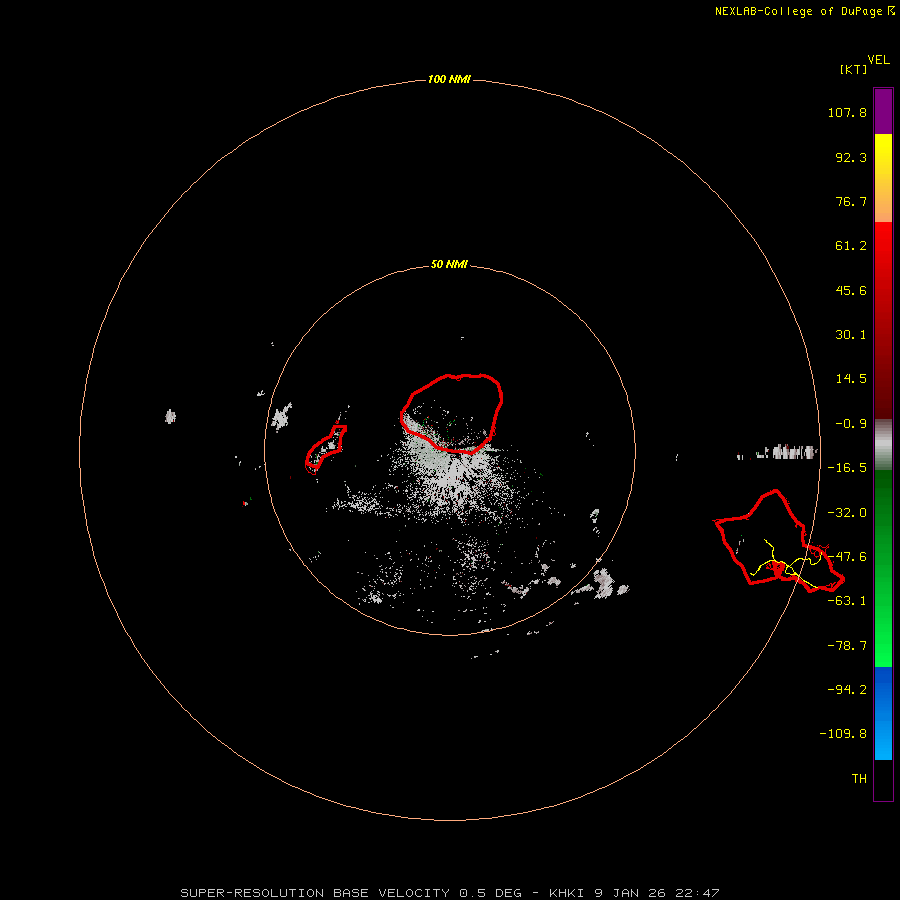The width and height of the screenshot is (900, 900).
Task: Click the 107.8 velocity scale value
Action: [x=847, y=112]
